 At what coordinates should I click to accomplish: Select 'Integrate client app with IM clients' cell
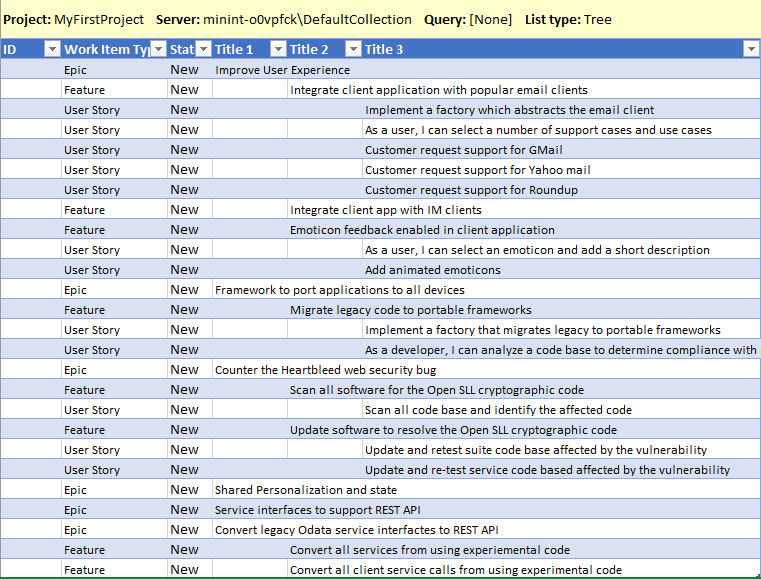(385, 210)
